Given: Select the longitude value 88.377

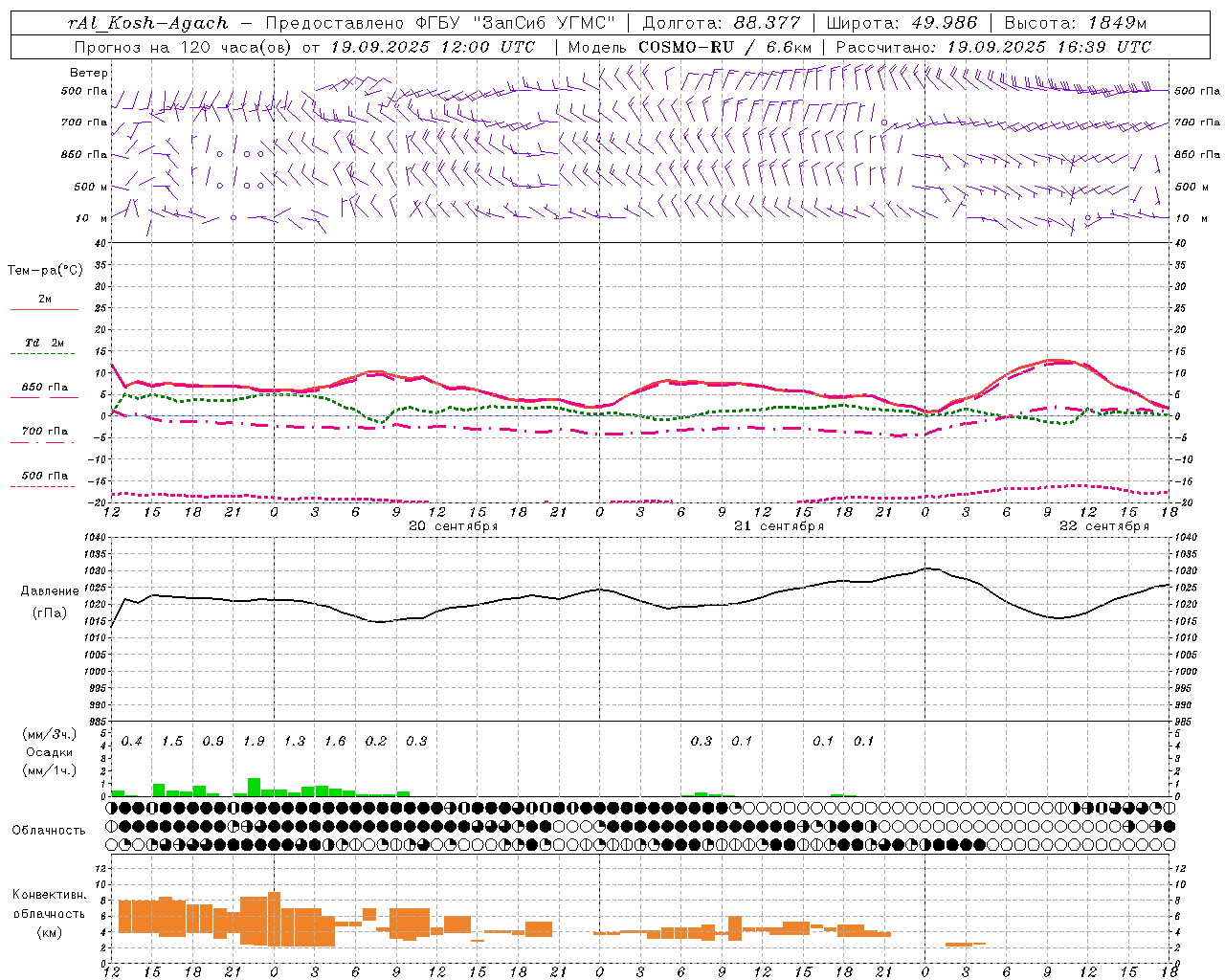Looking at the screenshot, I should 768,23.
